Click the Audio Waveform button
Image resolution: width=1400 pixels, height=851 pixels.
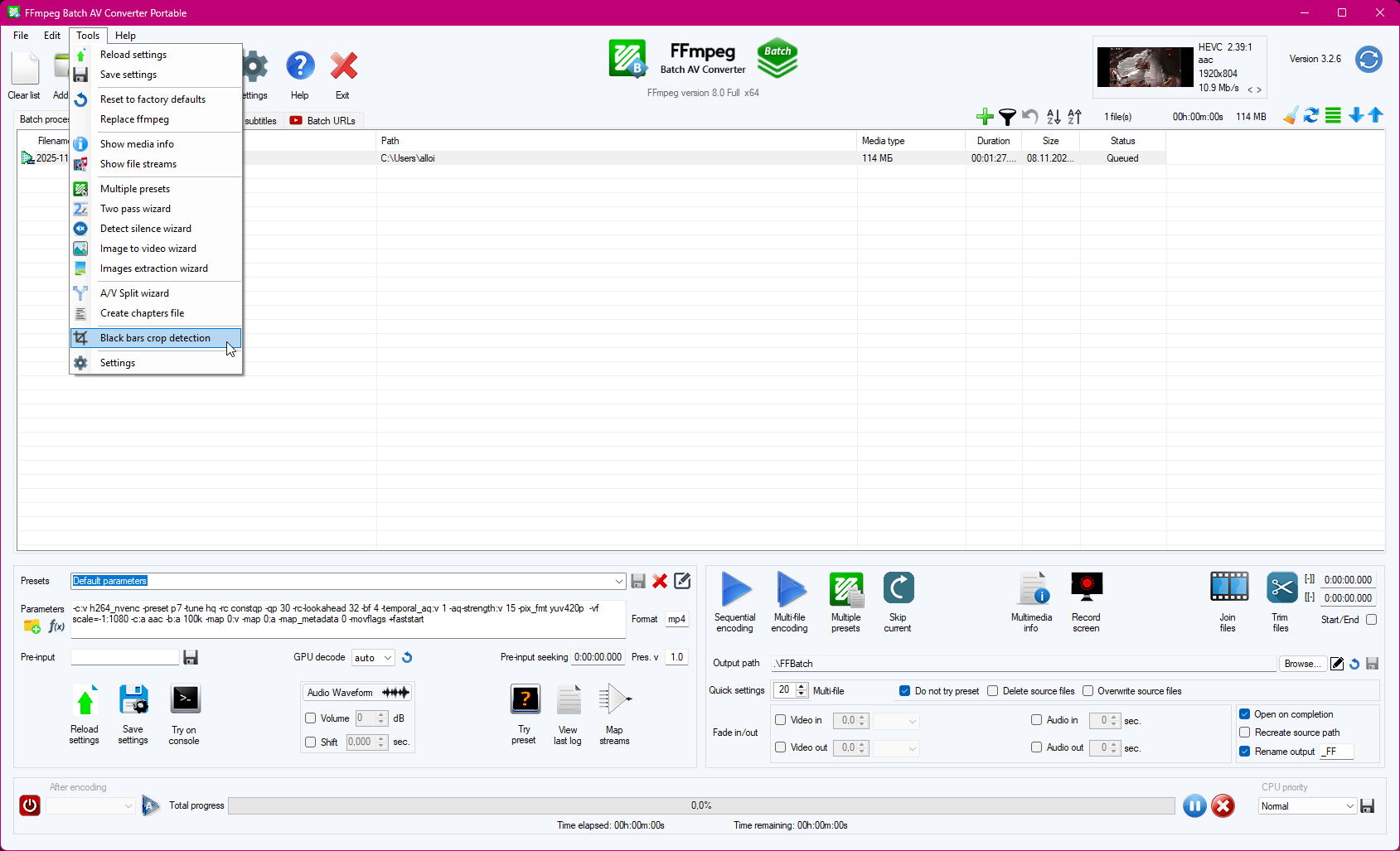coord(357,693)
